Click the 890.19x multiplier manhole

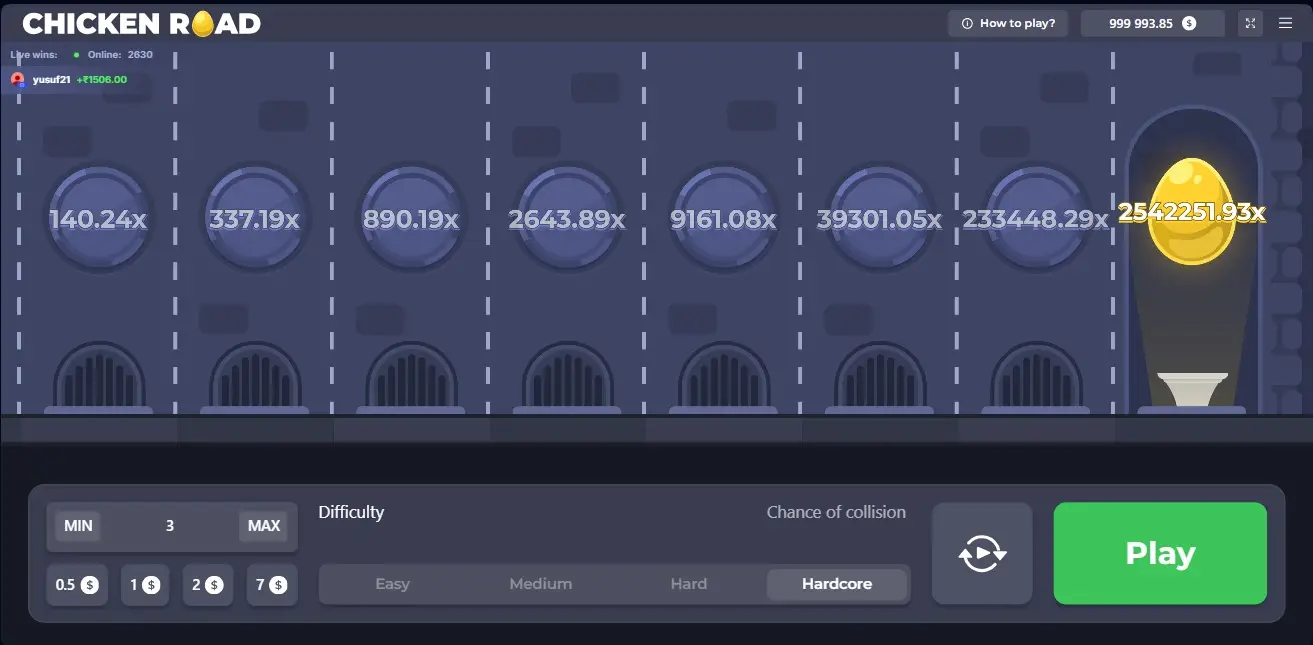(x=411, y=218)
